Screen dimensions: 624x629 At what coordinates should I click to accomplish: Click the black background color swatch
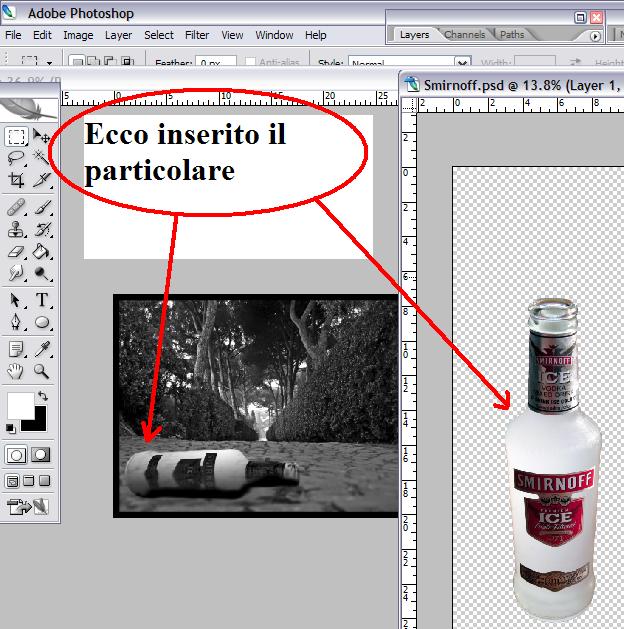point(37,422)
